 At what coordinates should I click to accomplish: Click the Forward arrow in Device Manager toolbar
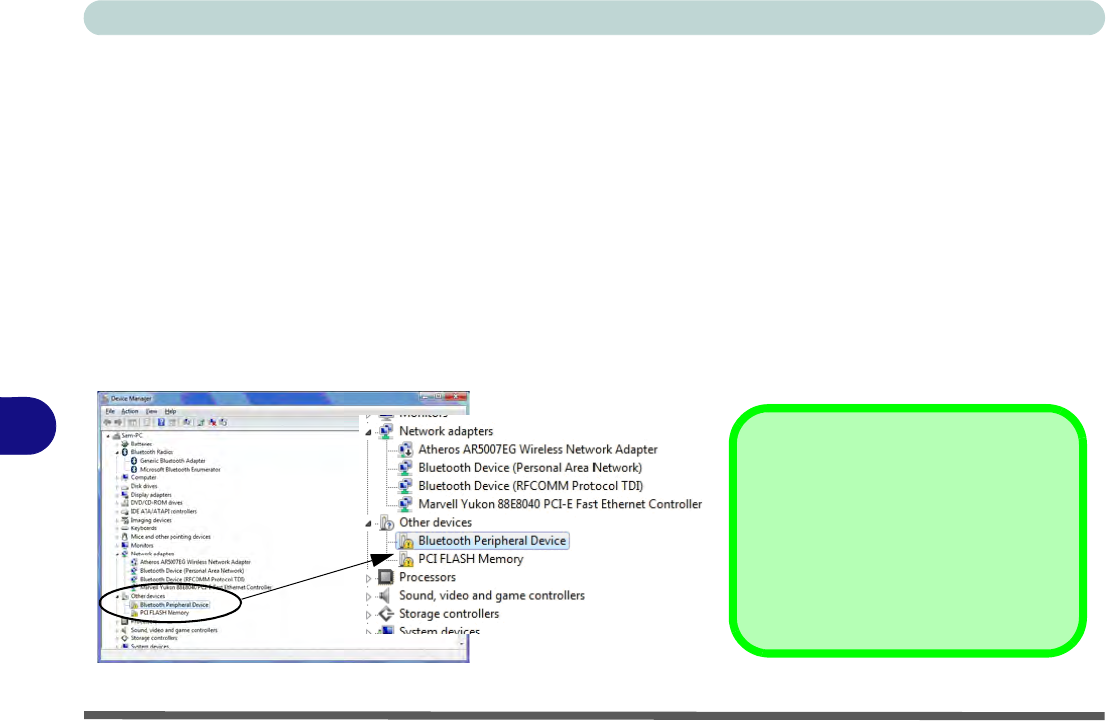(x=118, y=423)
